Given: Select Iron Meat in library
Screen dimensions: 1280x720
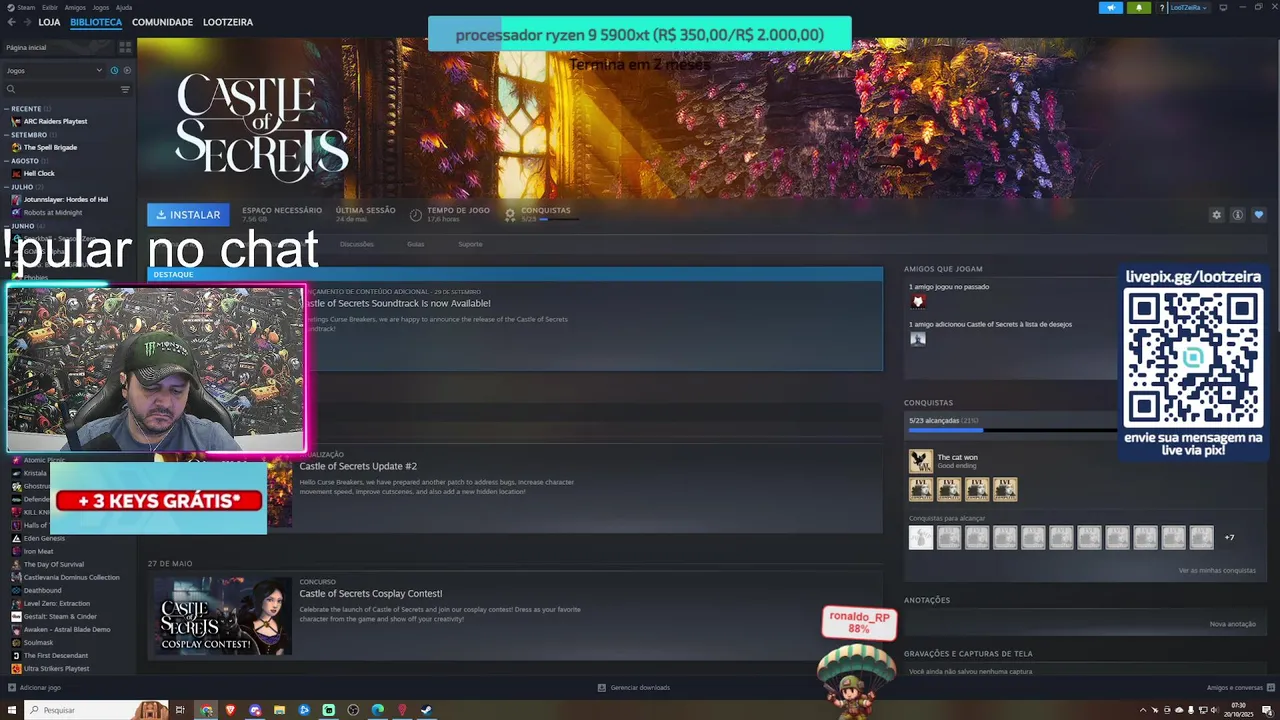Looking at the screenshot, I should click(x=38, y=551).
